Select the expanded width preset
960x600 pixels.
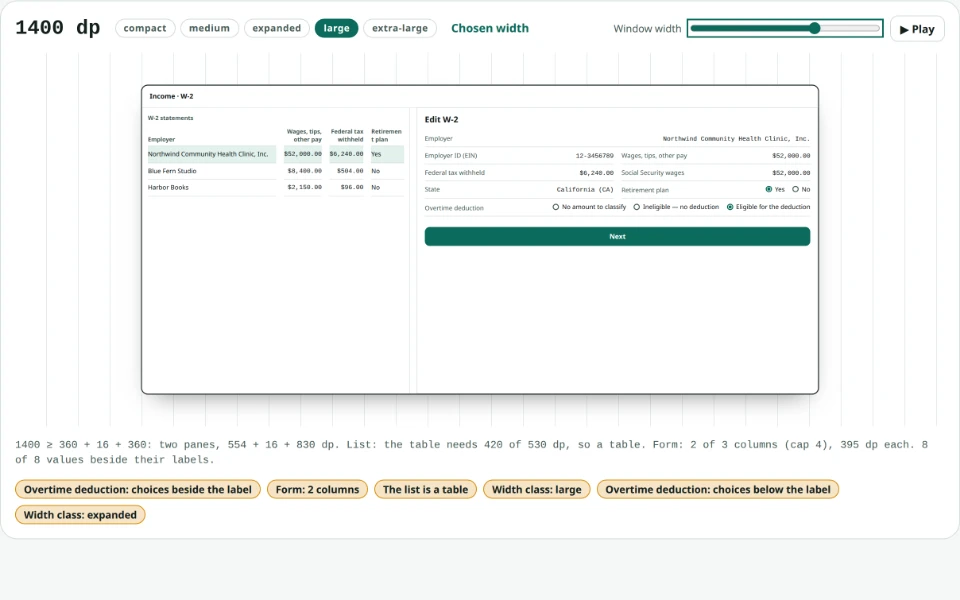277,28
